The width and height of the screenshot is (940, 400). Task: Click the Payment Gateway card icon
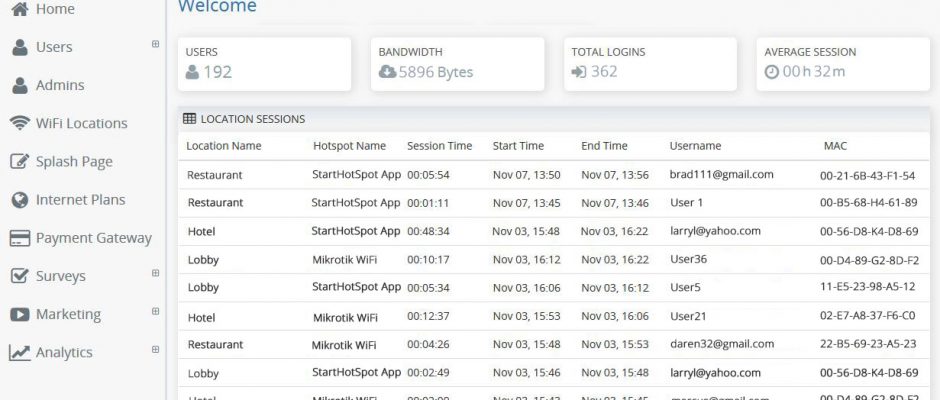(x=20, y=238)
